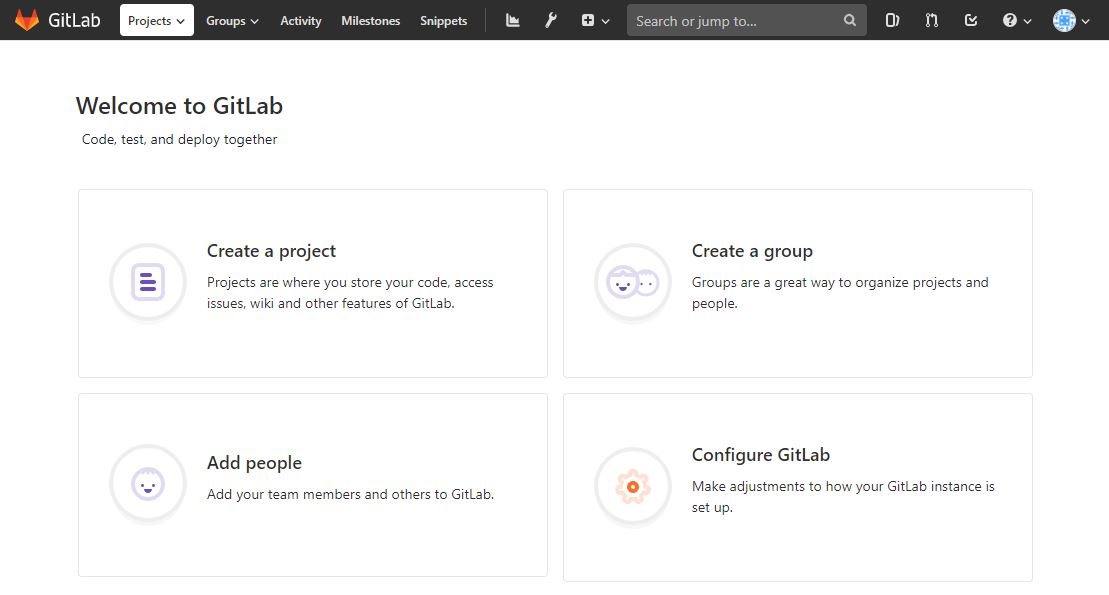Open the help menu chevron
1109x595 pixels.
click(x=1016, y=20)
